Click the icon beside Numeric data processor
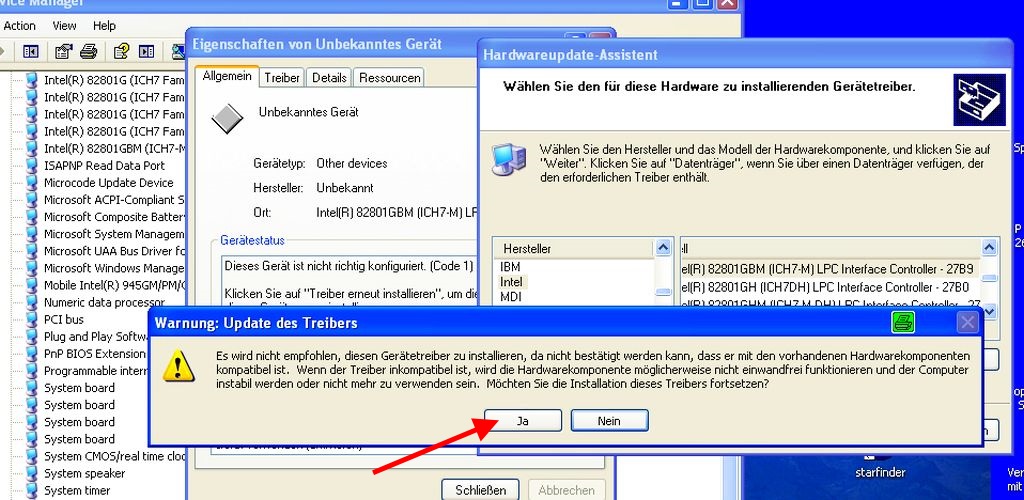This screenshot has width=1024, height=500. click(x=31, y=302)
